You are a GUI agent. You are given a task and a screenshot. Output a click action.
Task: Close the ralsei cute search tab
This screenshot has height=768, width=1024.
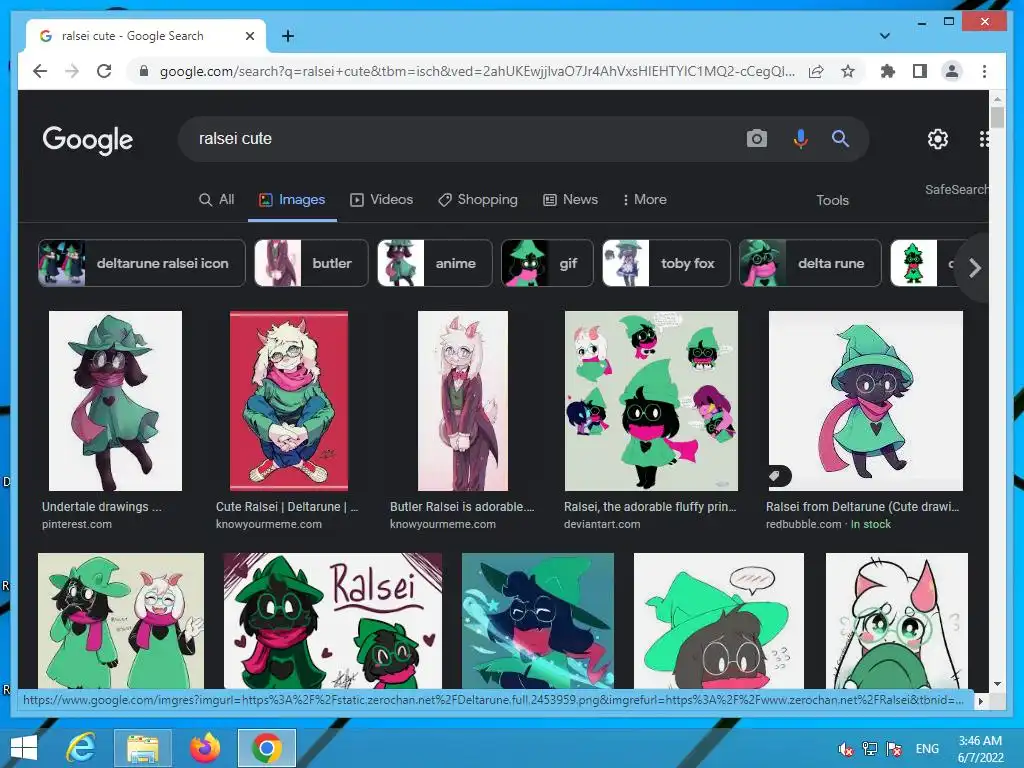click(249, 36)
